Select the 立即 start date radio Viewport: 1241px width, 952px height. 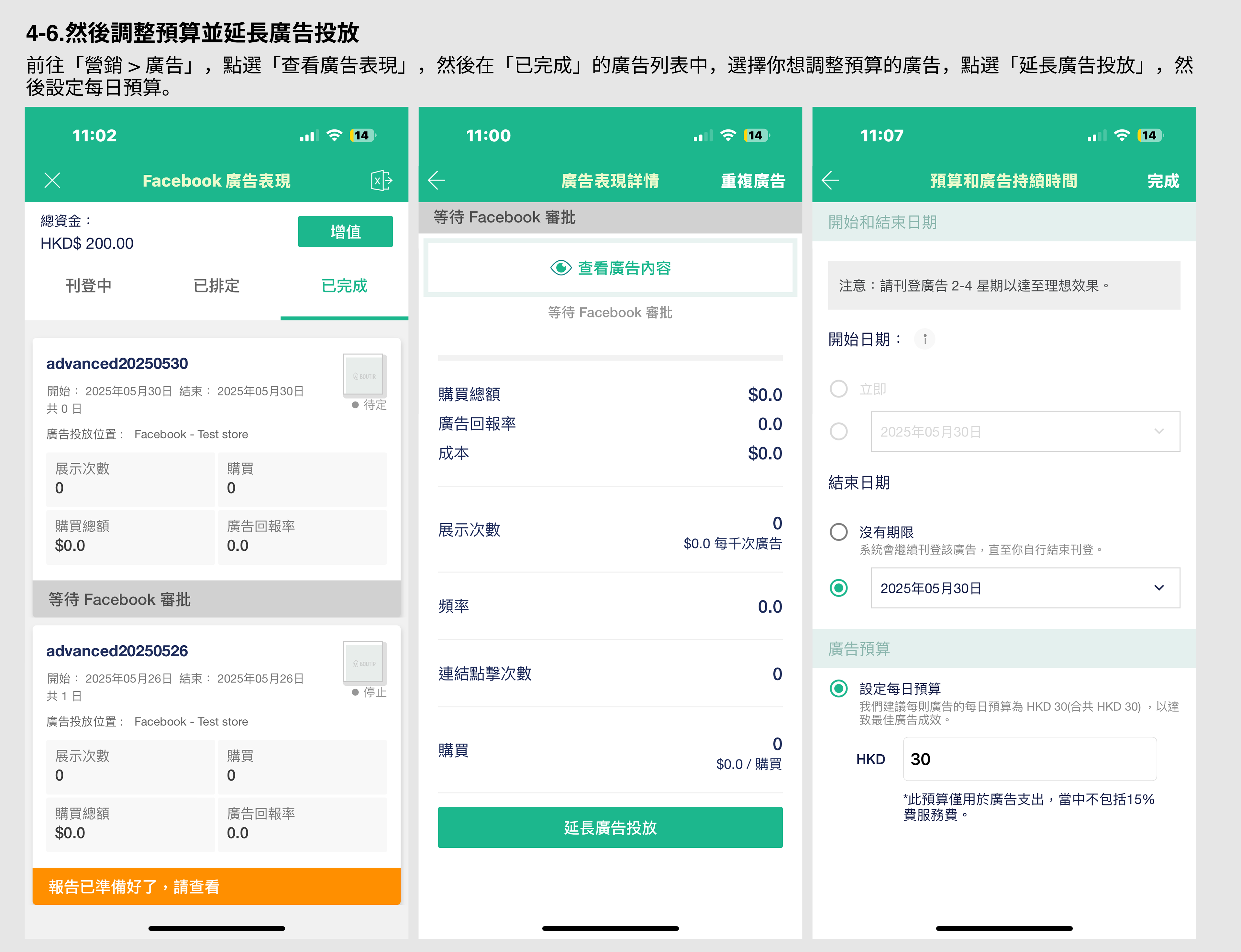coord(839,389)
